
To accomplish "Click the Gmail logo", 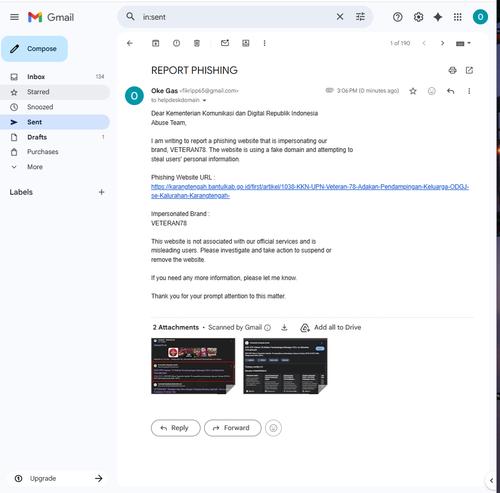I will tap(51, 17).
